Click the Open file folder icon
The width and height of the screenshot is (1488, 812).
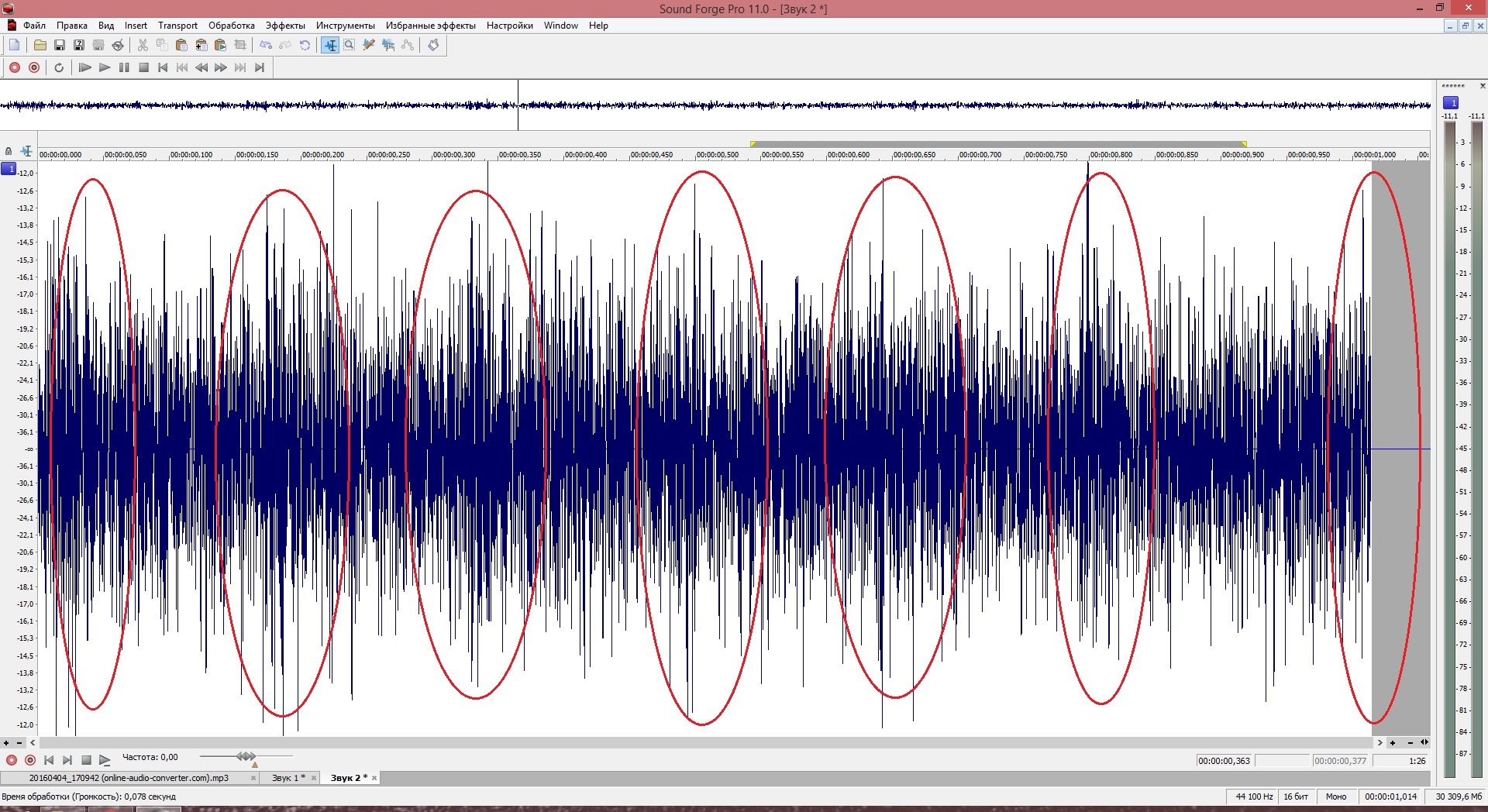click(40, 45)
